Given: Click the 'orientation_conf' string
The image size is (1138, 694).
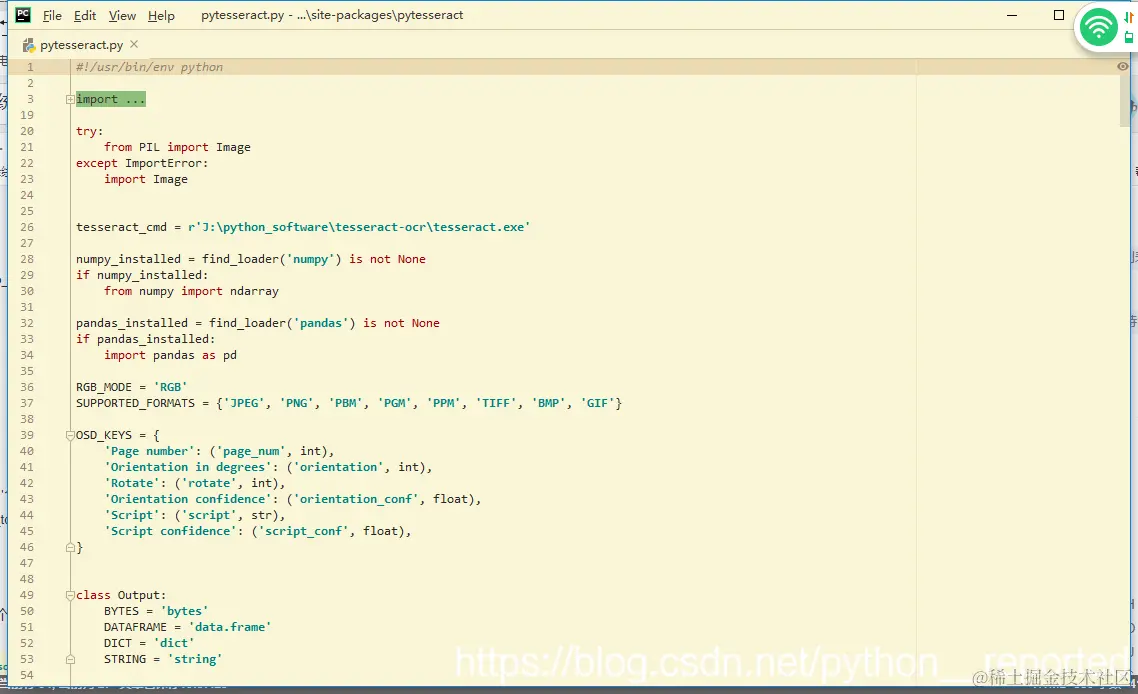Looking at the screenshot, I should (x=356, y=499).
